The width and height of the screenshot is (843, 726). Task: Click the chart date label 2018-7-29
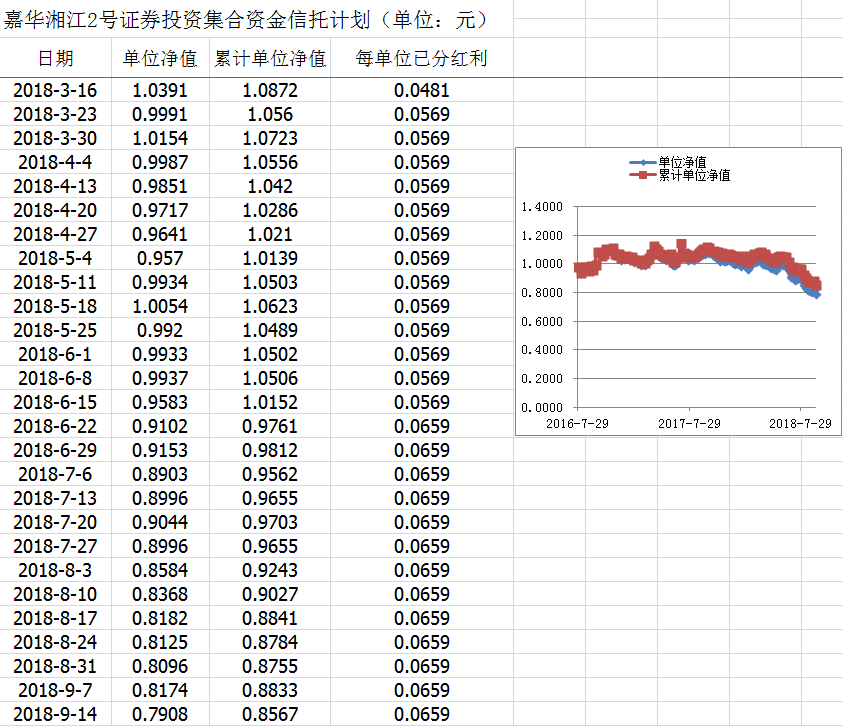(800, 424)
